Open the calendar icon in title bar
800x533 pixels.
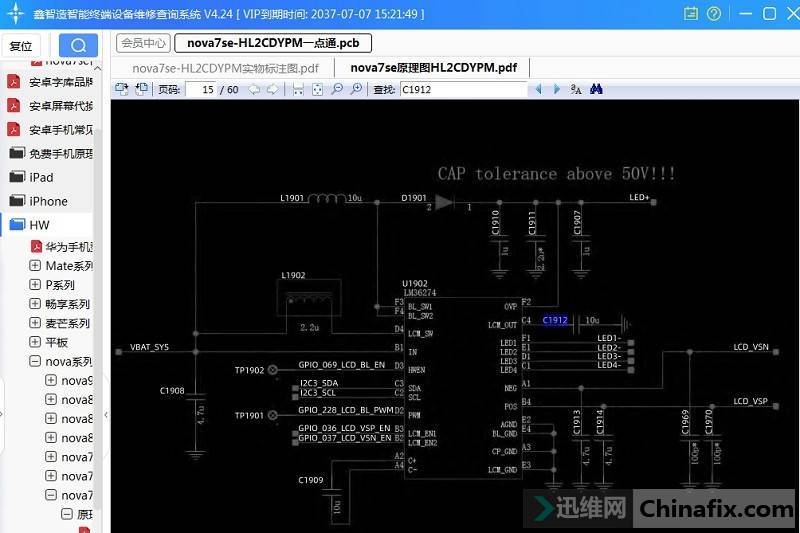click(x=691, y=14)
